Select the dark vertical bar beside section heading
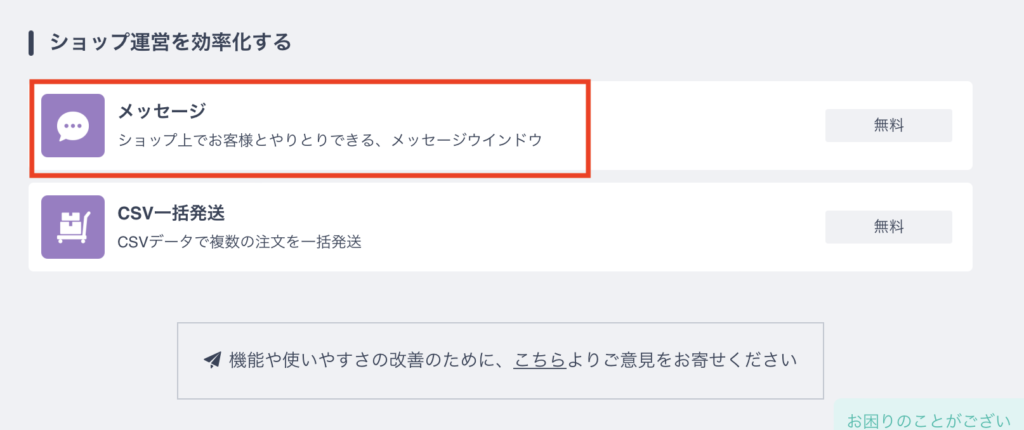Image resolution: width=1024 pixels, height=430 pixels. click(31, 43)
